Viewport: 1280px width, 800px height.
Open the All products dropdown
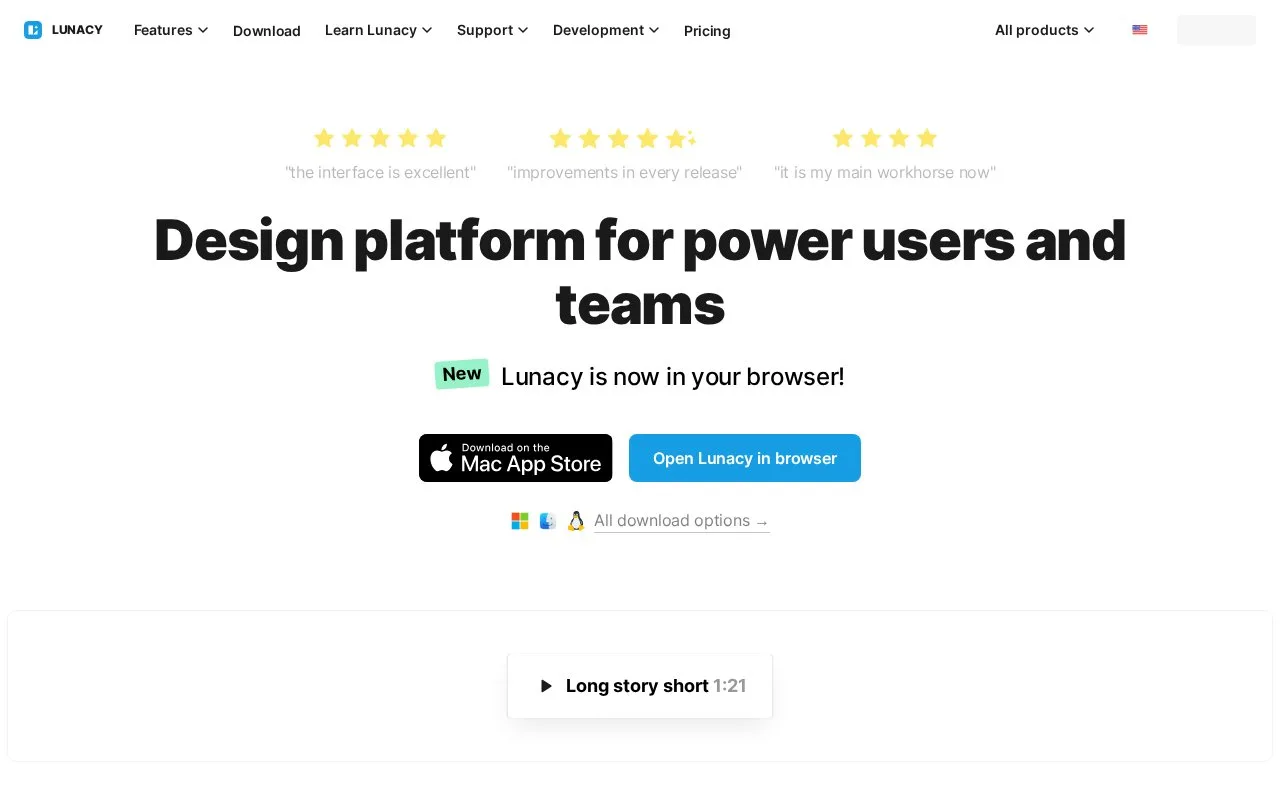coord(1045,30)
